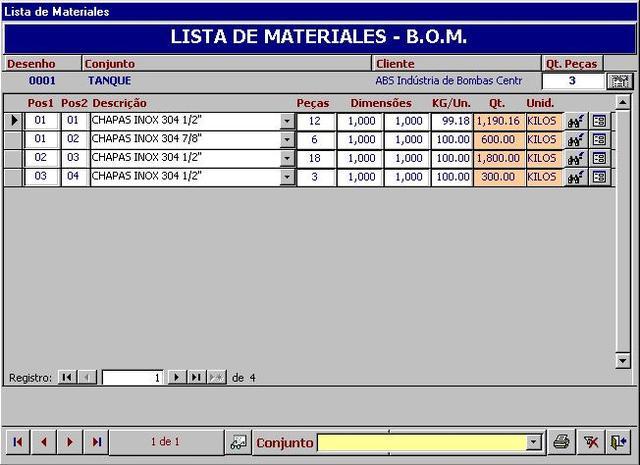This screenshot has width=640, height=465.
Task: Go to first drawing with bottom red arrow
Action: click(18, 442)
